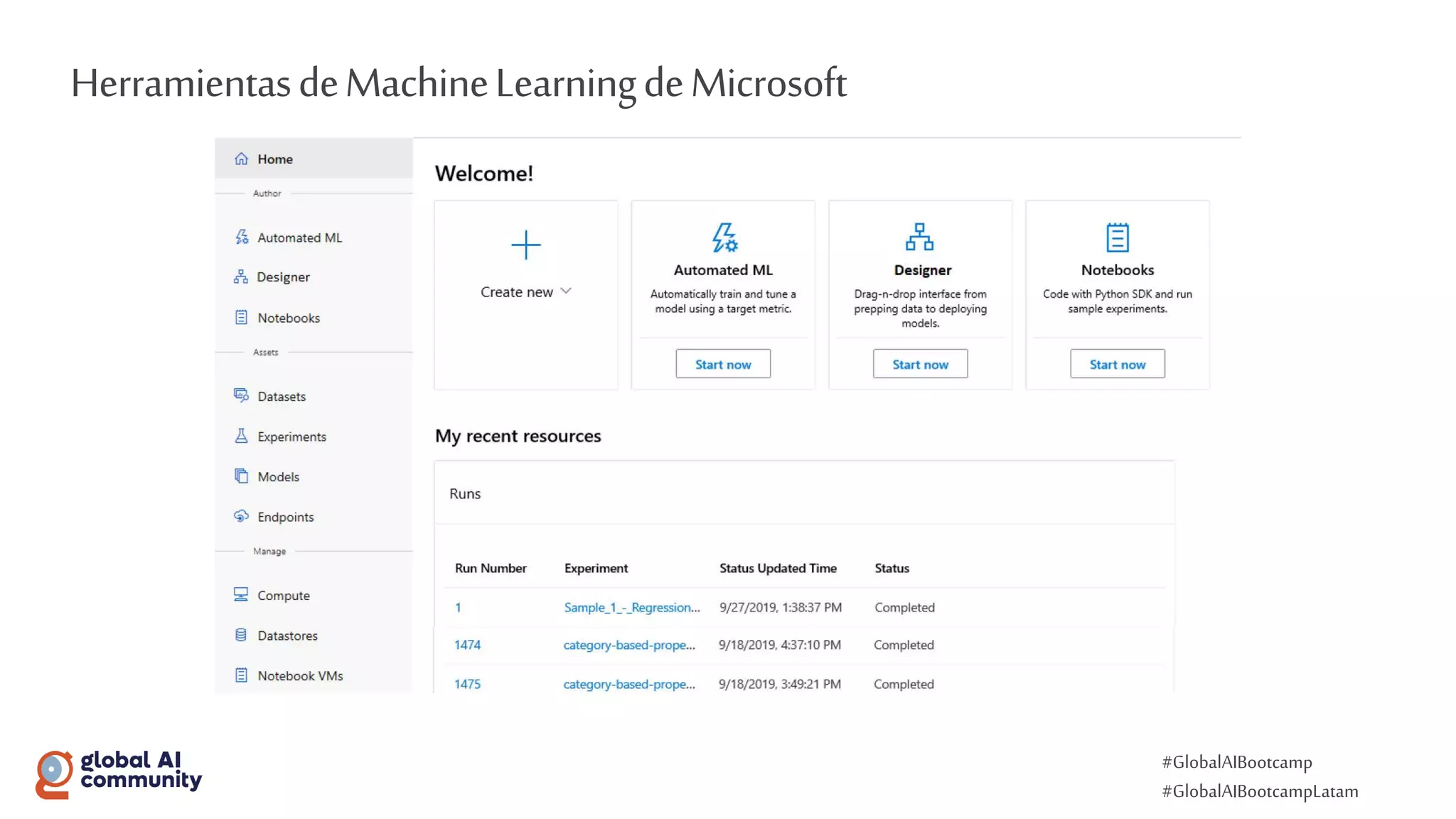Viewport: 1456px width, 819px height.
Task: Click the Automated ML sidebar icon
Action: coord(242,237)
